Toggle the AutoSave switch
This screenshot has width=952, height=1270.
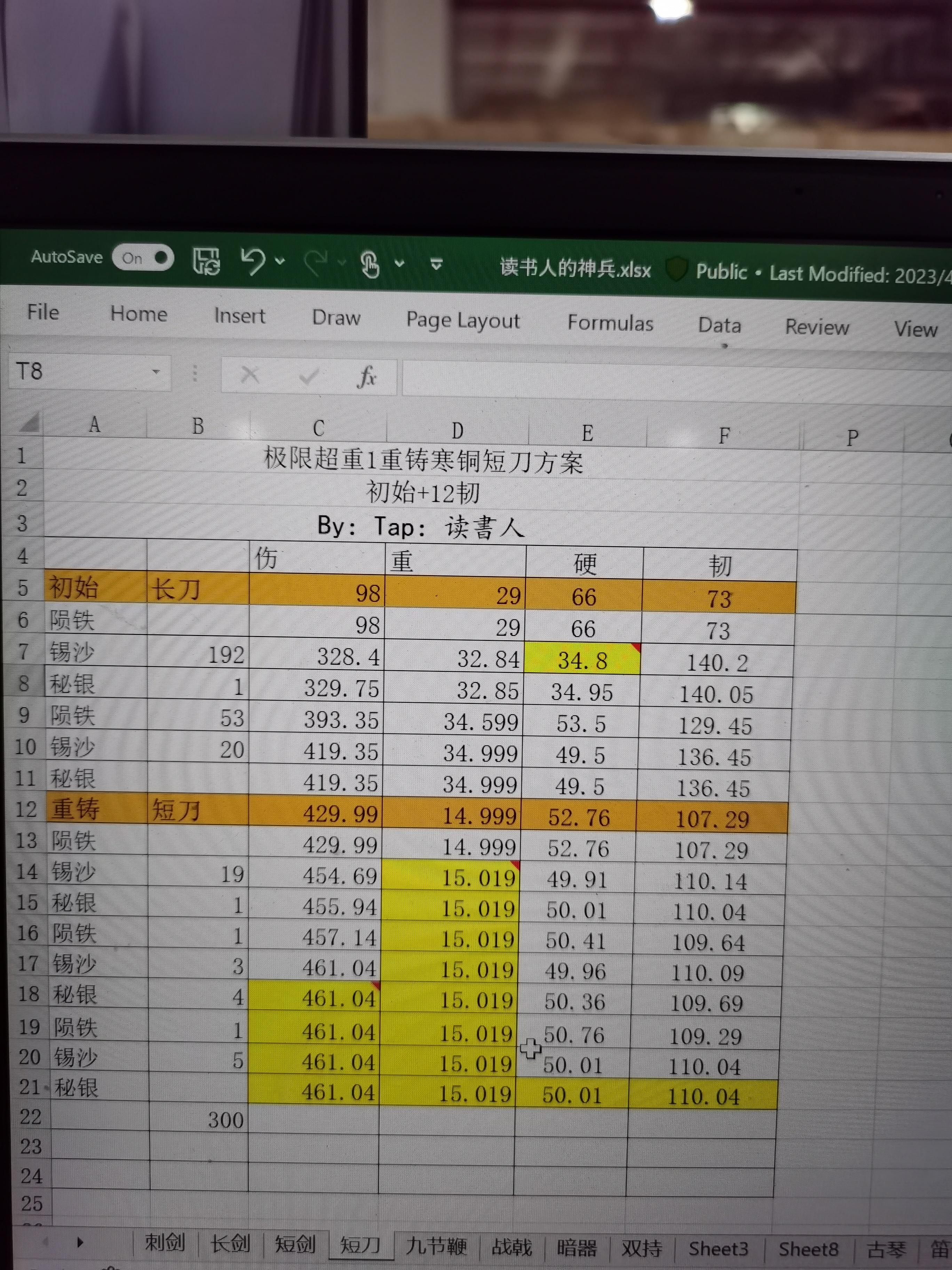click(x=143, y=258)
